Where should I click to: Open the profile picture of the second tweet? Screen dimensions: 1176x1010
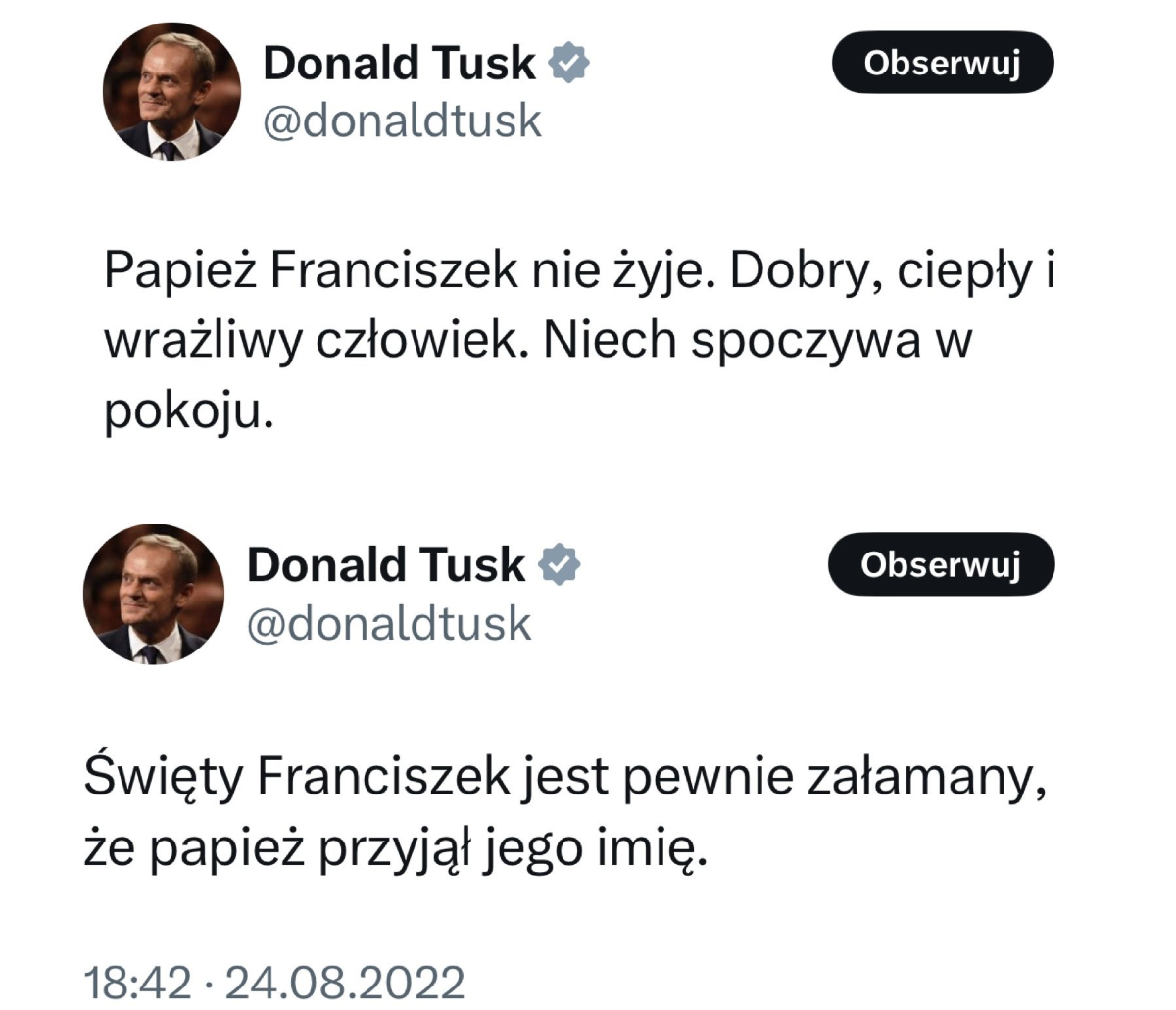tap(154, 594)
